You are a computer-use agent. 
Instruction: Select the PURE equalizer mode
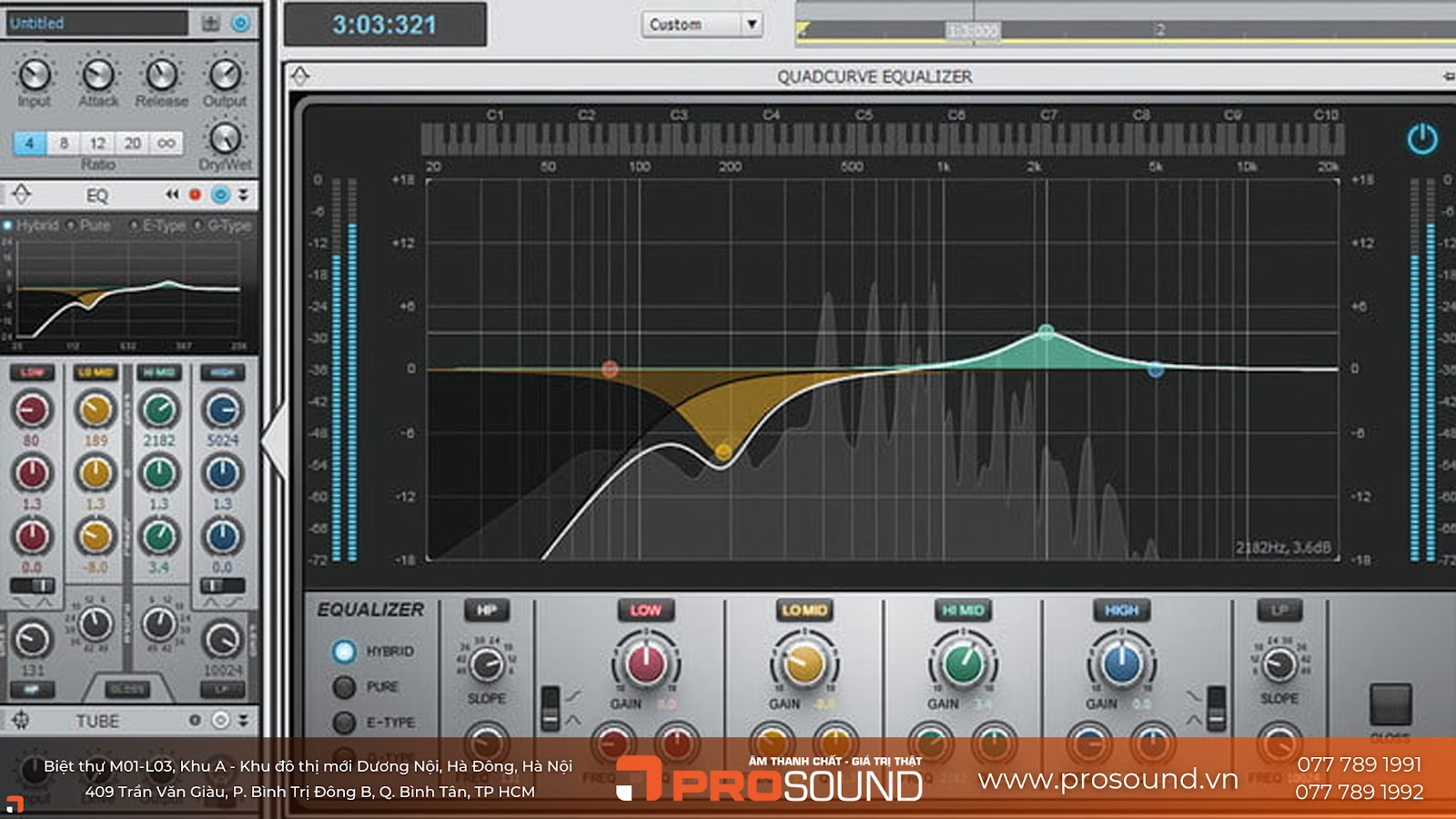[x=344, y=686]
